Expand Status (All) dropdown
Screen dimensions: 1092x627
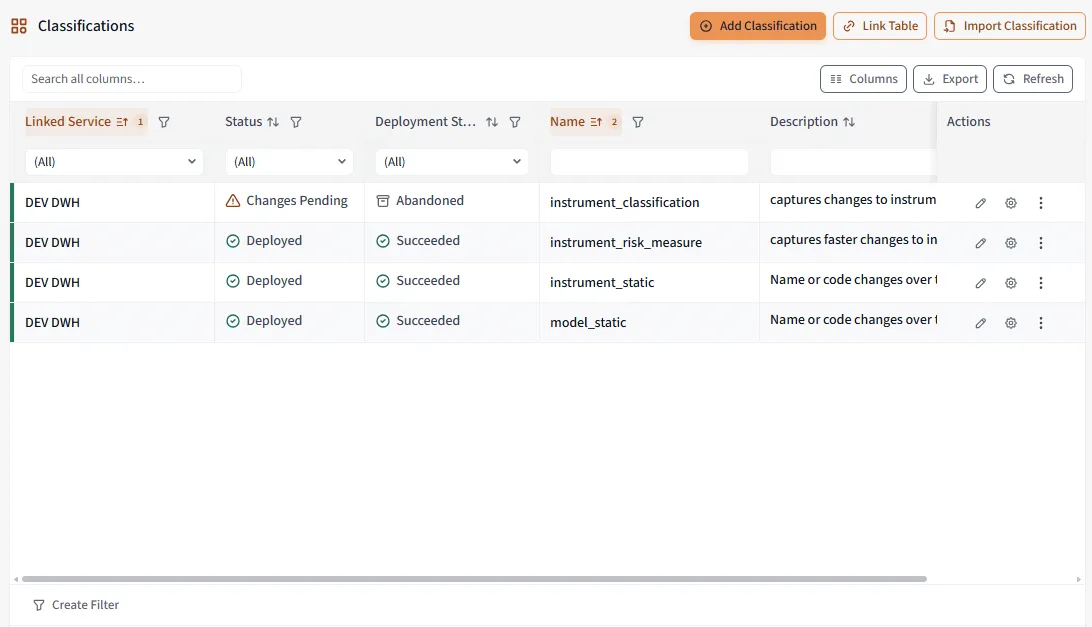point(289,162)
